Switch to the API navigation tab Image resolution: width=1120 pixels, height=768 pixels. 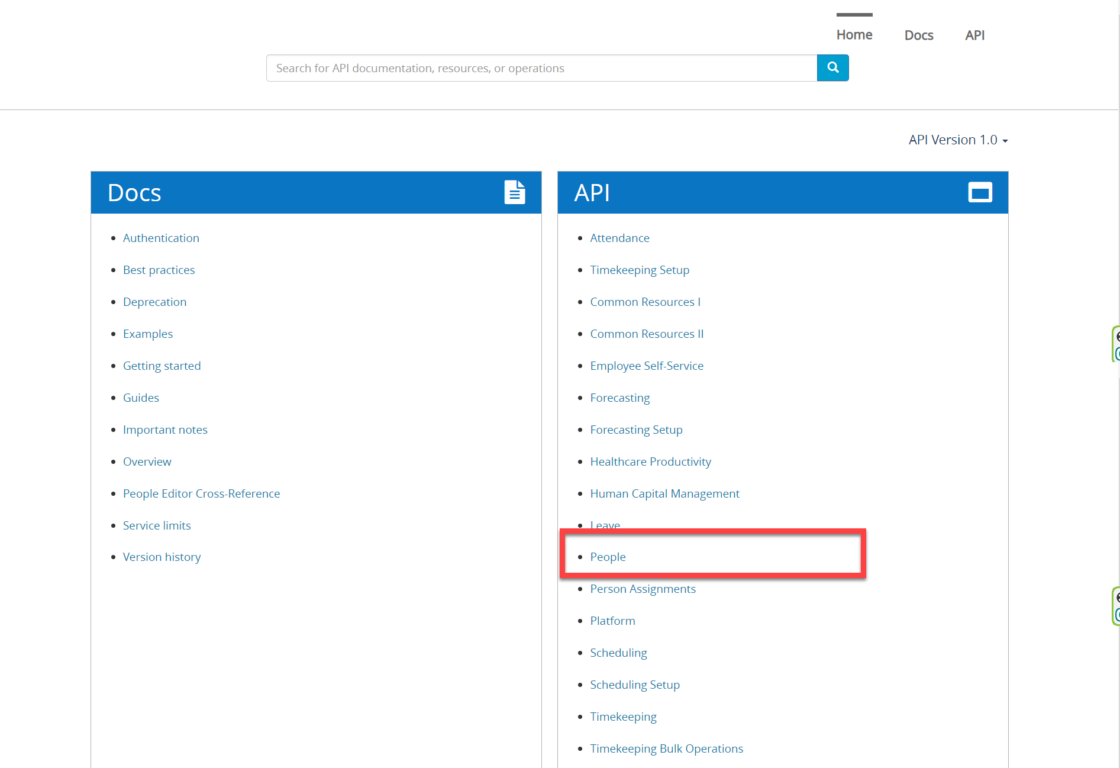974,35
